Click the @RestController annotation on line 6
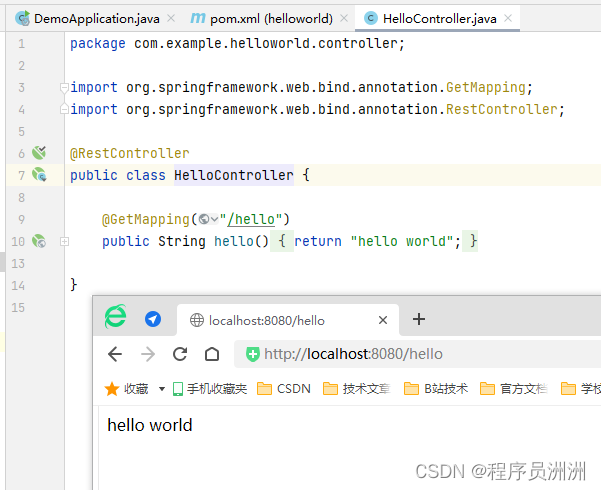This screenshot has height=490, width=601. (x=130, y=153)
